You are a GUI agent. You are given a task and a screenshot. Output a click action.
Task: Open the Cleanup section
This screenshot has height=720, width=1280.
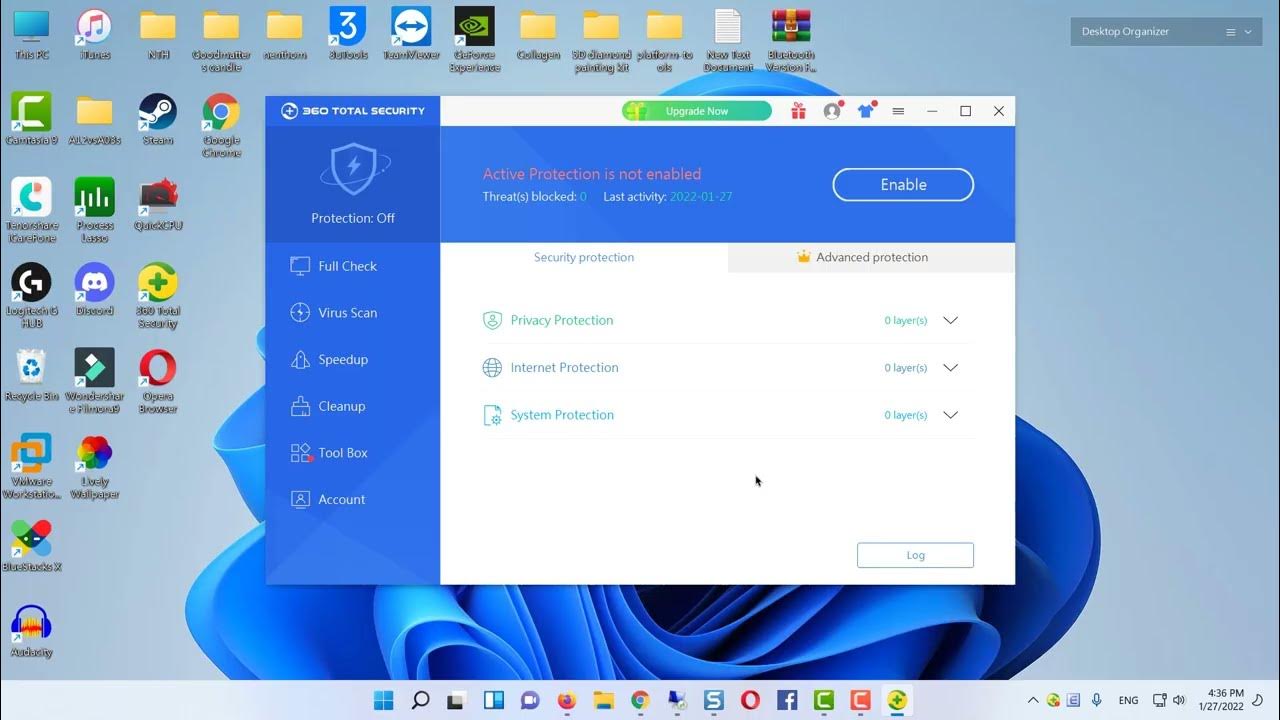[328, 406]
